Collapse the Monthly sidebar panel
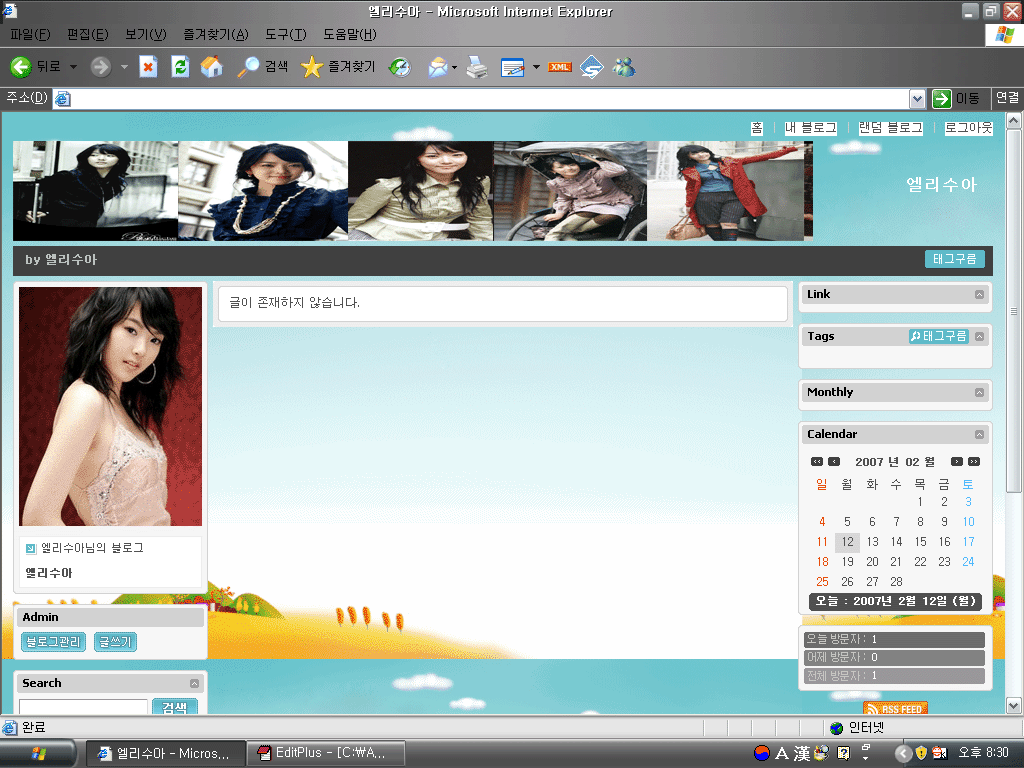The height and width of the screenshot is (768, 1024). [979, 392]
